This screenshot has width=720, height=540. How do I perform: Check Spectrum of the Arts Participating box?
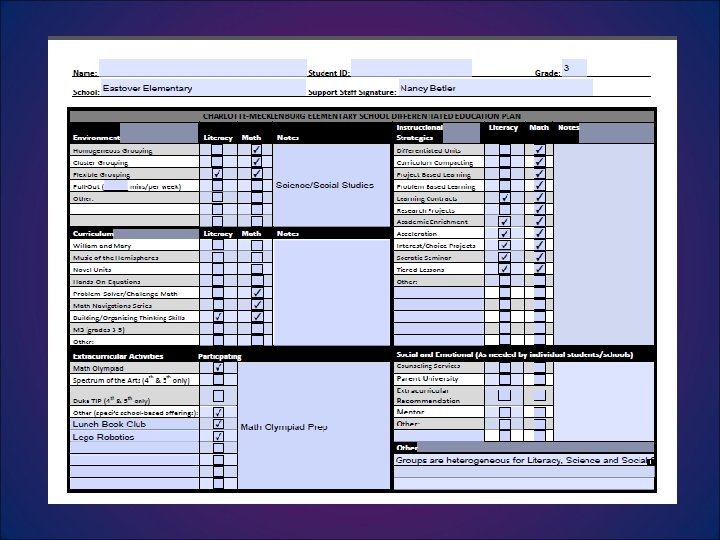click(219, 379)
